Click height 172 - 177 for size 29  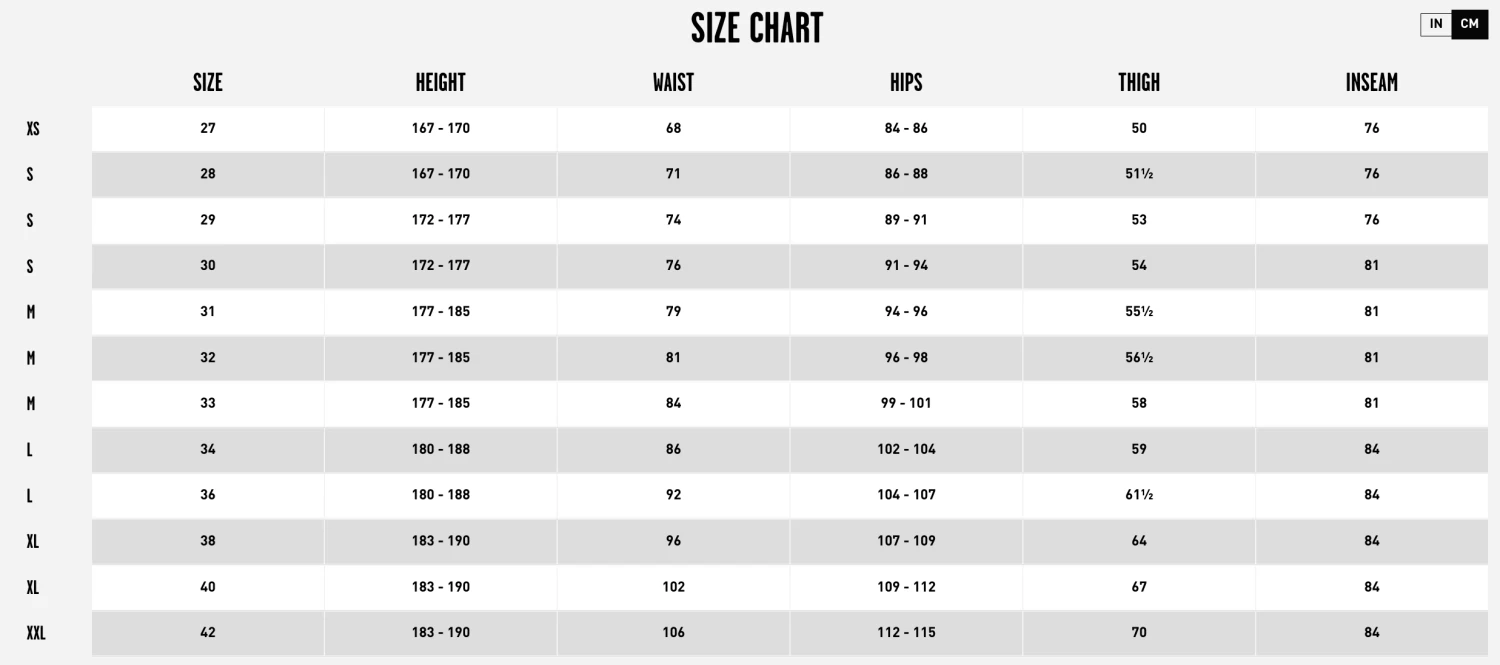(x=441, y=220)
